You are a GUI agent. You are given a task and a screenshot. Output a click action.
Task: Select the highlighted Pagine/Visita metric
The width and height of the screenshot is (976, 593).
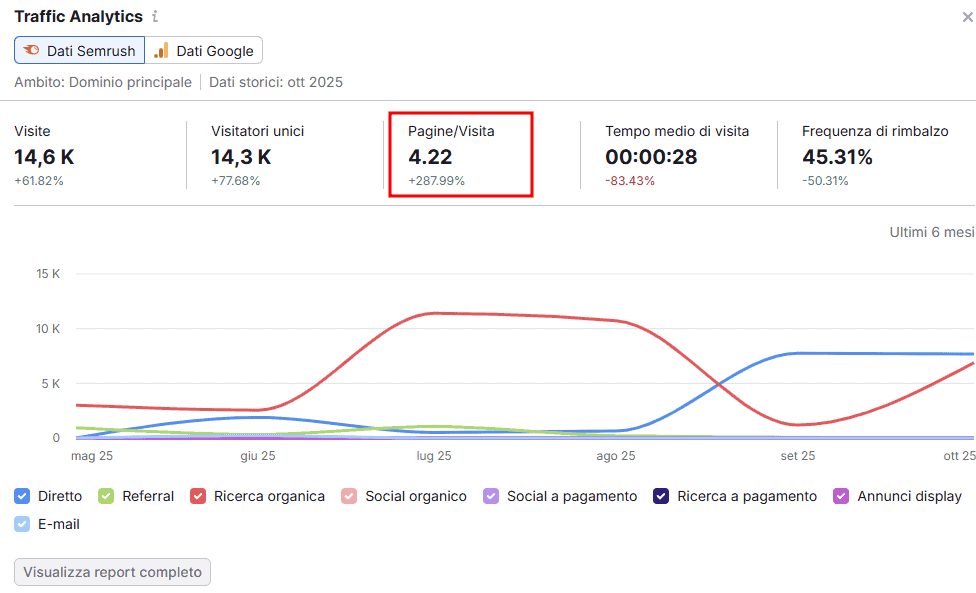(460, 155)
